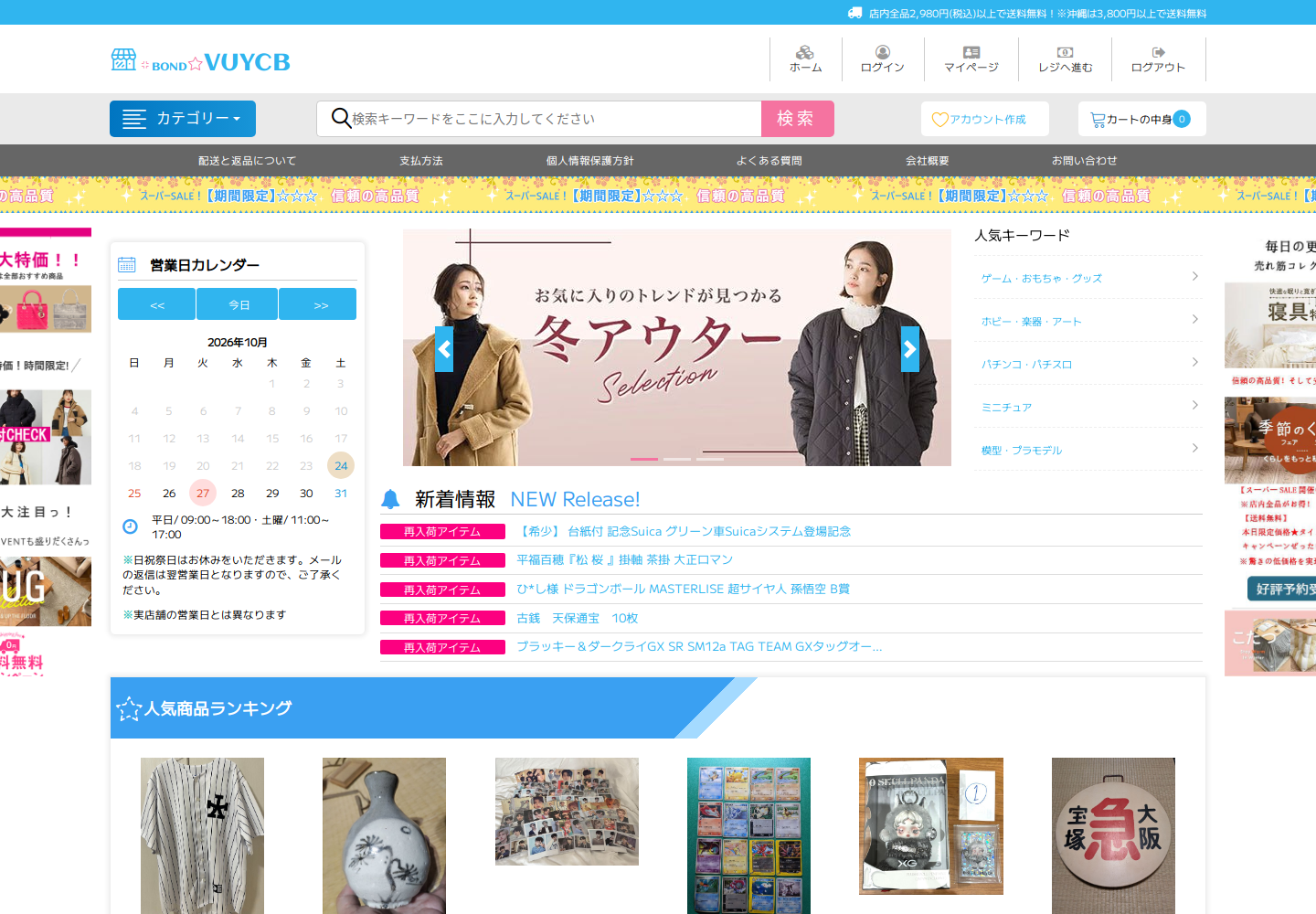The image size is (1316, 914).
Task: Show next banner slide arrow
Action: coord(910,349)
